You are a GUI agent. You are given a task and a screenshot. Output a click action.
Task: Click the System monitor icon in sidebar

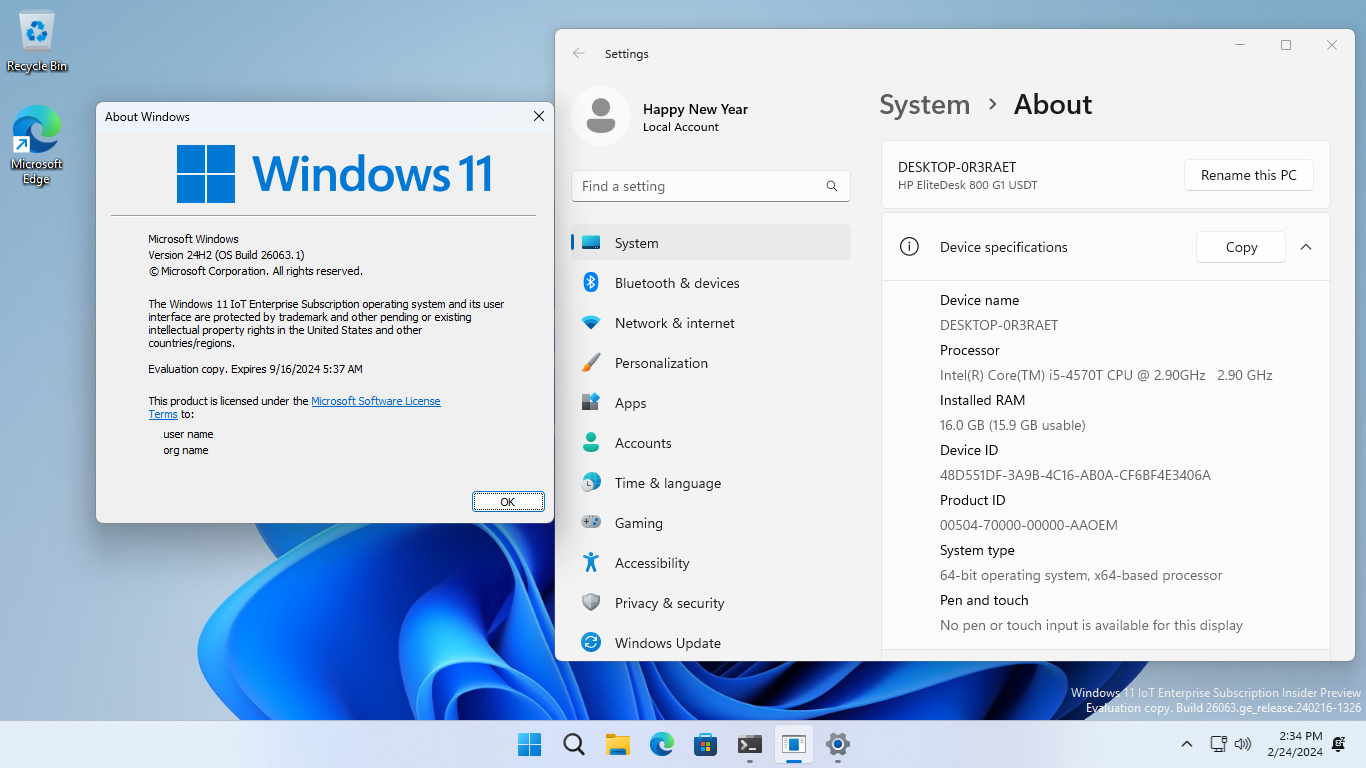click(x=591, y=243)
